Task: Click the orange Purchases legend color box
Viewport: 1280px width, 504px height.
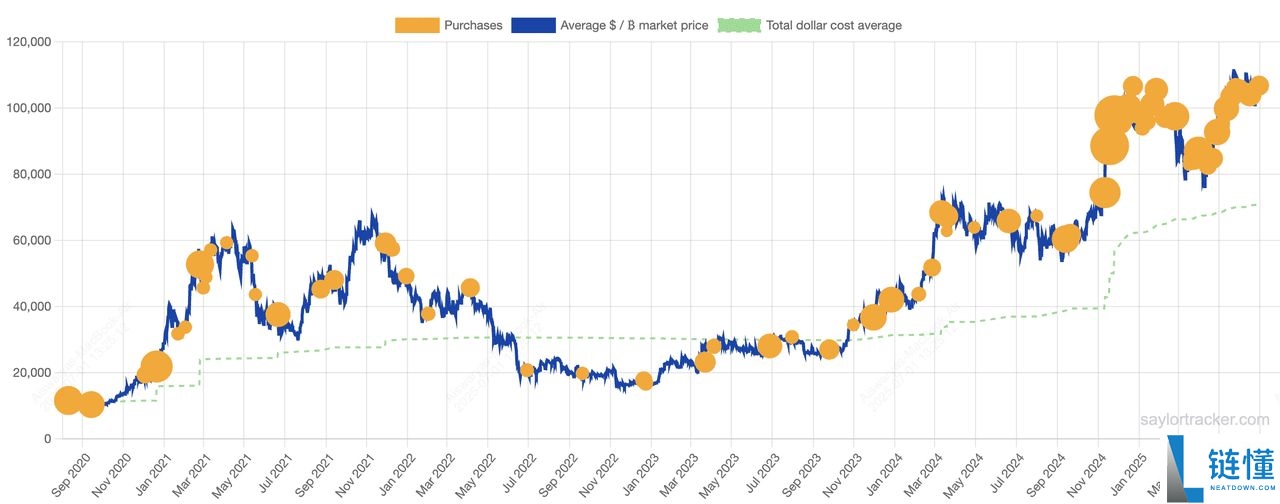Action: pos(417,25)
